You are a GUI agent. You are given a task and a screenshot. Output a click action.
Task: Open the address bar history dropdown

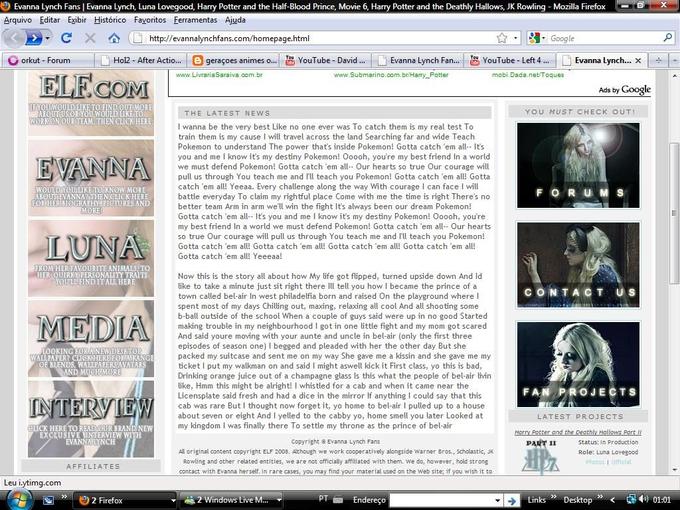tap(515, 38)
